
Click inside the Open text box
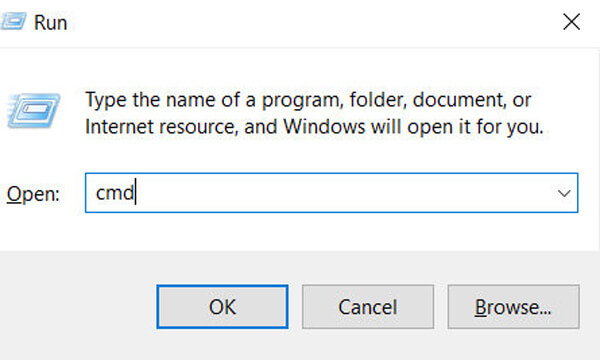[331, 193]
